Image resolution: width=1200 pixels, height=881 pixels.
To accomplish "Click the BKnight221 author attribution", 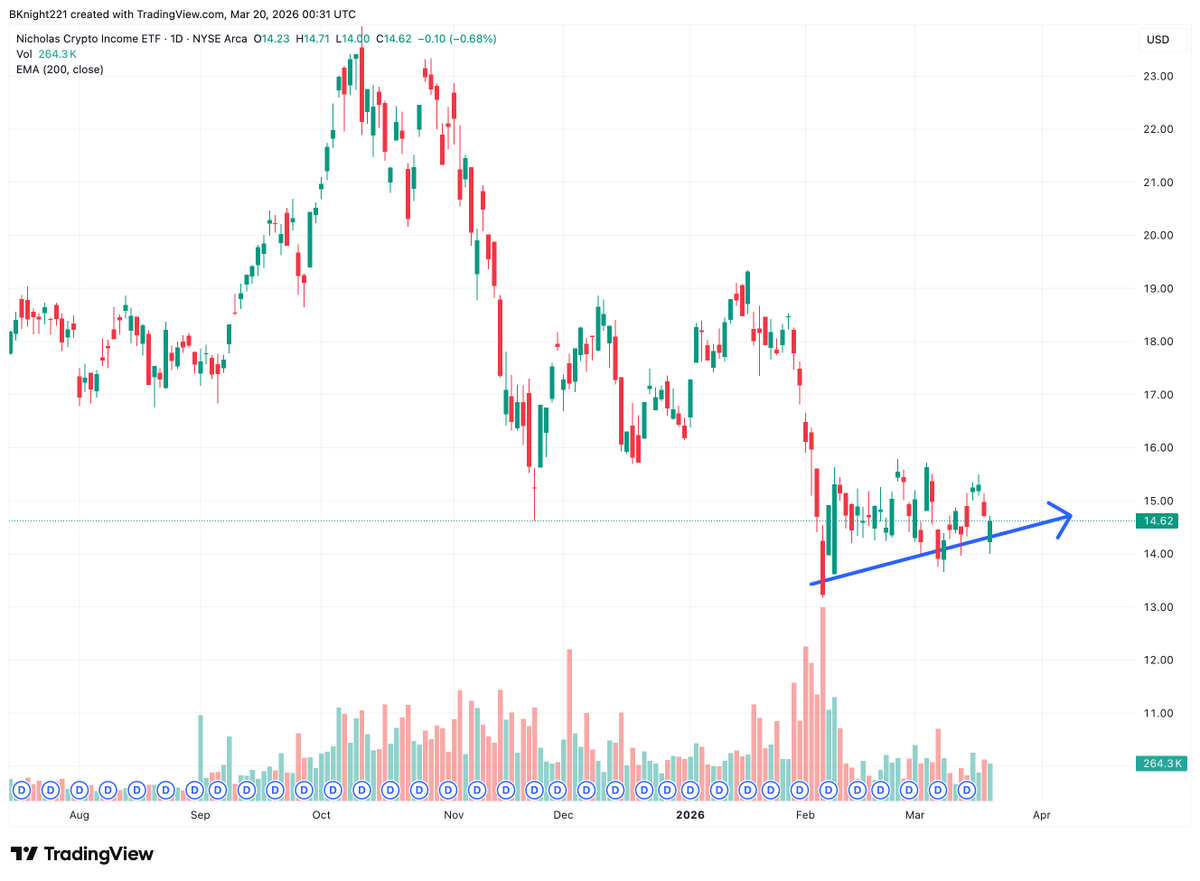I will pos(40,15).
